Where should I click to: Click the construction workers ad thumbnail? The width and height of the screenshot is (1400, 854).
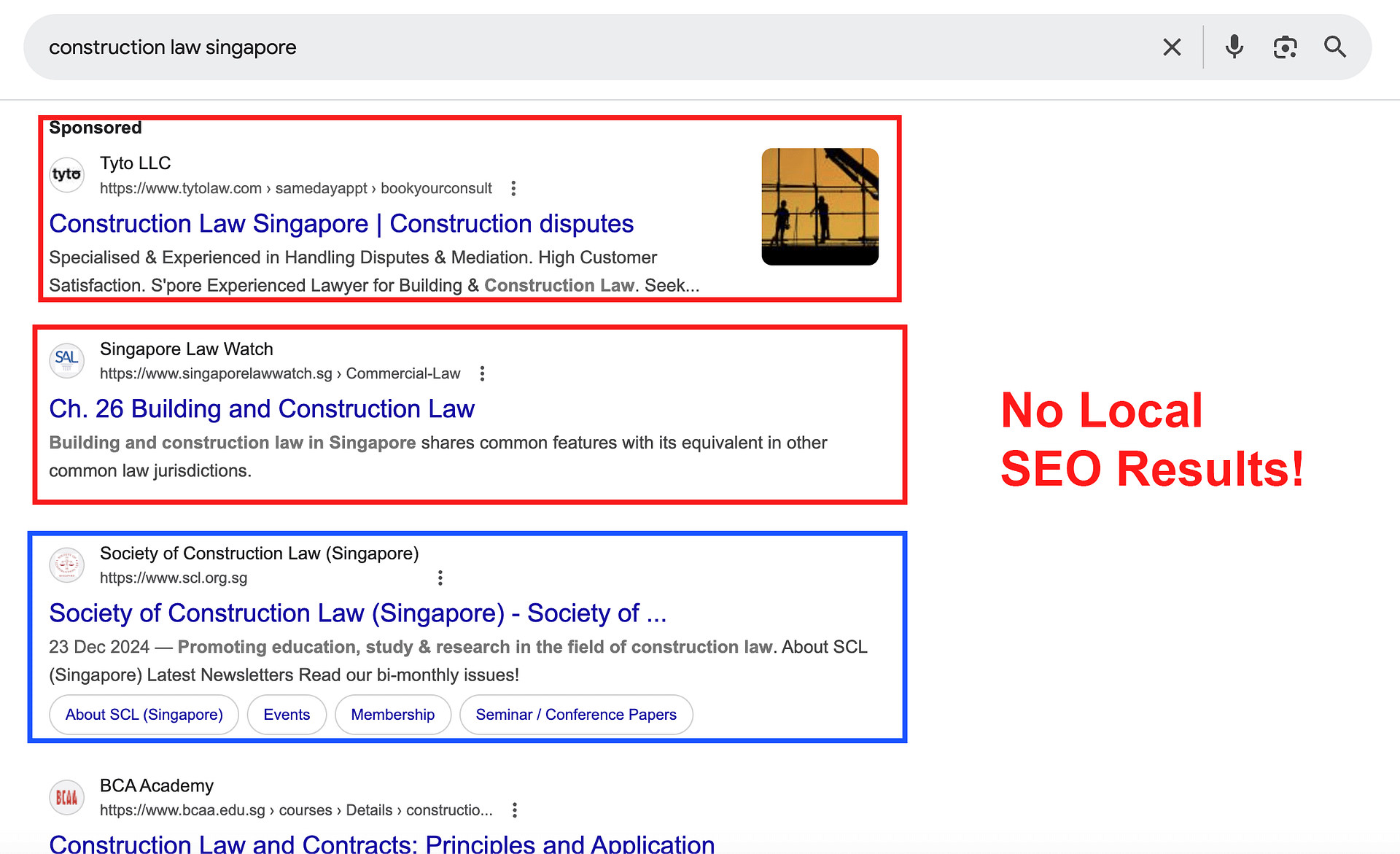(820, 206)
